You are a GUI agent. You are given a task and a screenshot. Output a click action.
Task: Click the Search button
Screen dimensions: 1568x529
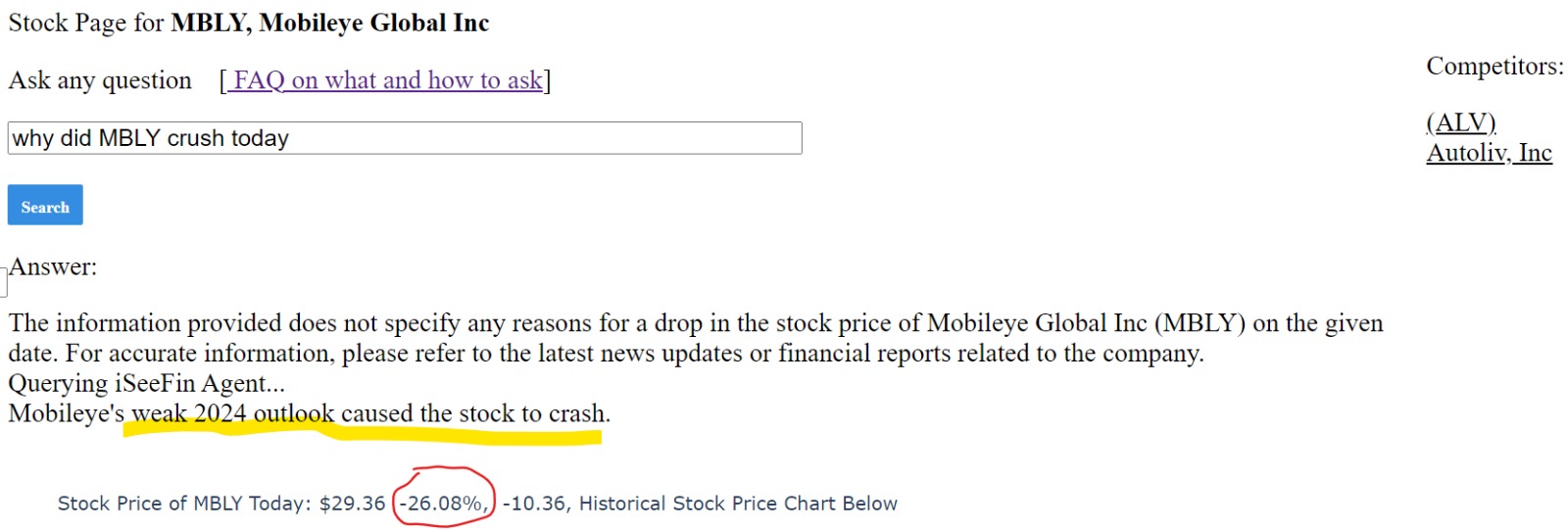(45, 205)
